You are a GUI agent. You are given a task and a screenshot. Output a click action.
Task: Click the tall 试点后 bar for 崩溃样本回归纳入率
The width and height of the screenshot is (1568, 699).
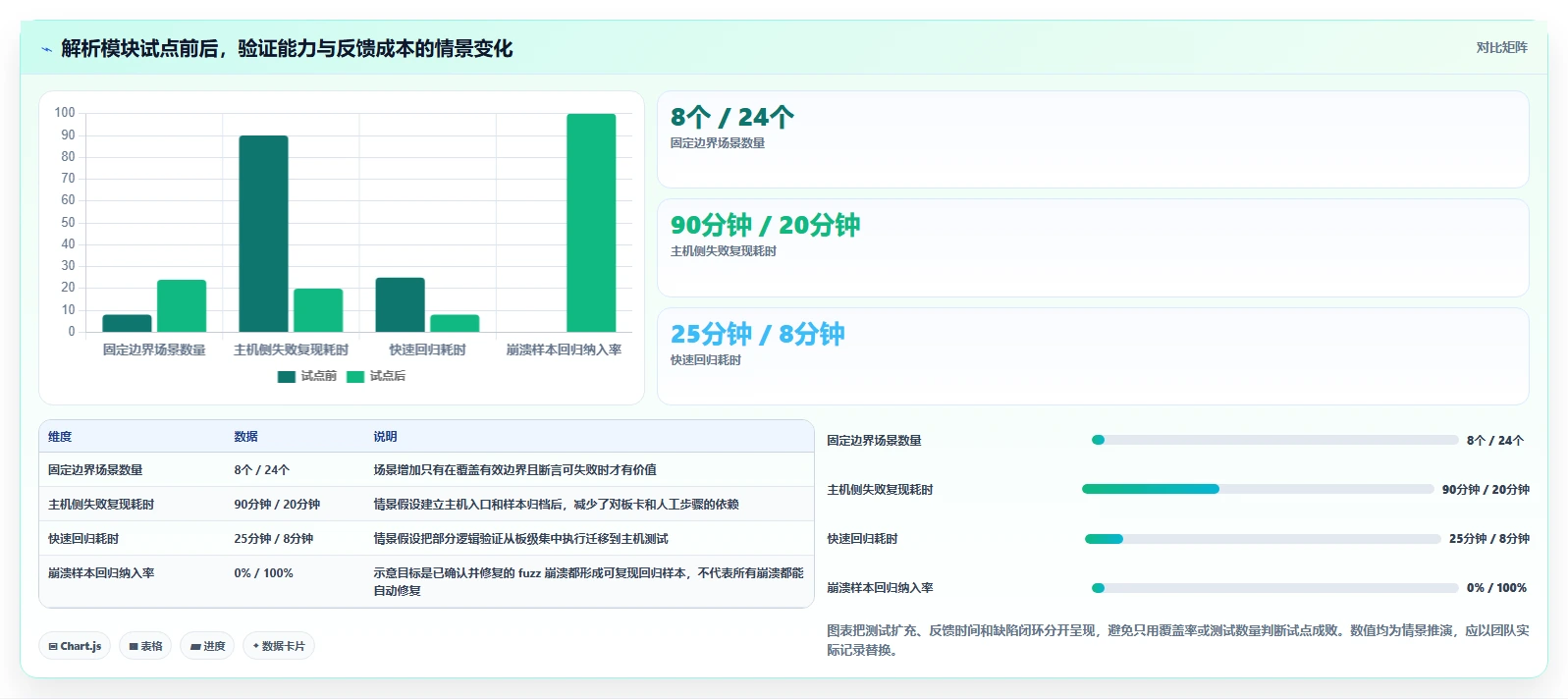click(x=591, y=223)
